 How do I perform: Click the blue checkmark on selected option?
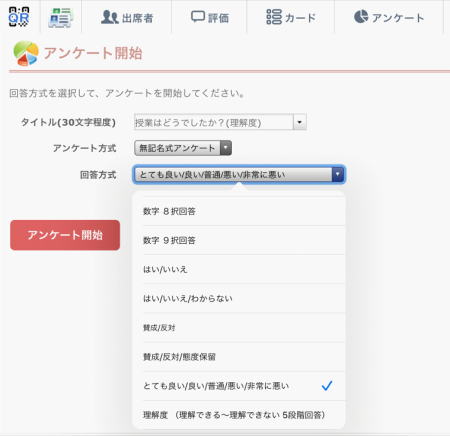[x=327, y=386]
